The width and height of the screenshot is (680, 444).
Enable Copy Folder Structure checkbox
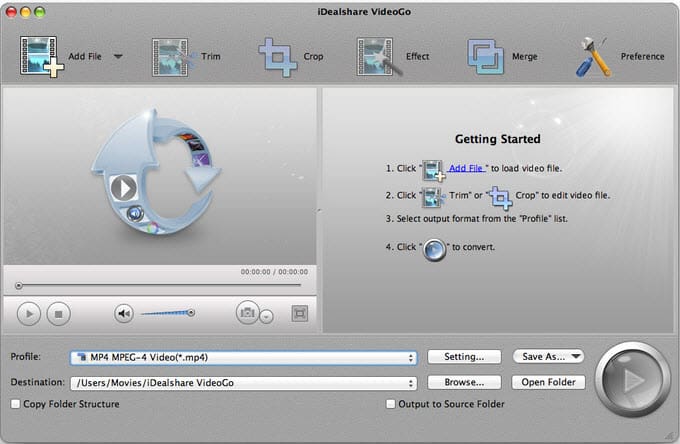(16, 404)
